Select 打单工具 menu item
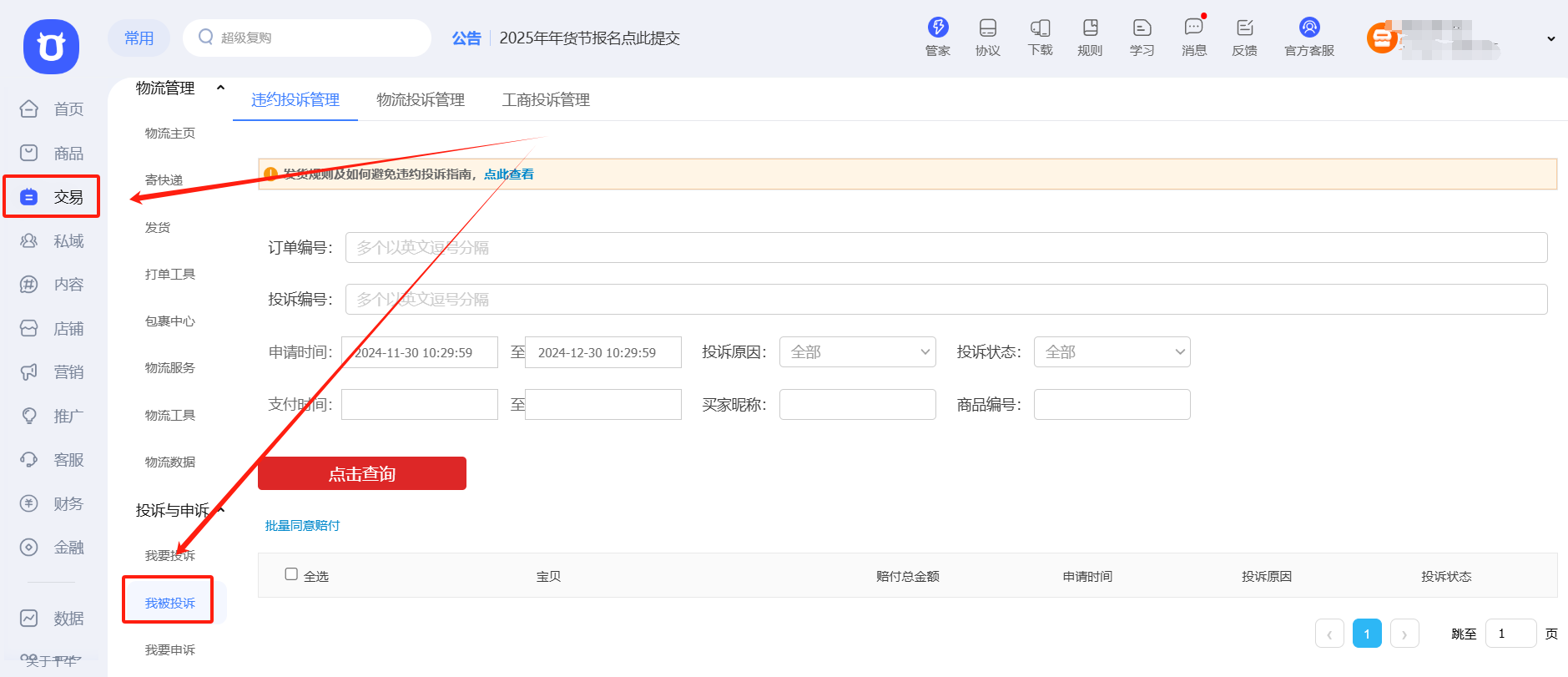Viewport: 1568px width, 677px height. (x=170, y=274)
